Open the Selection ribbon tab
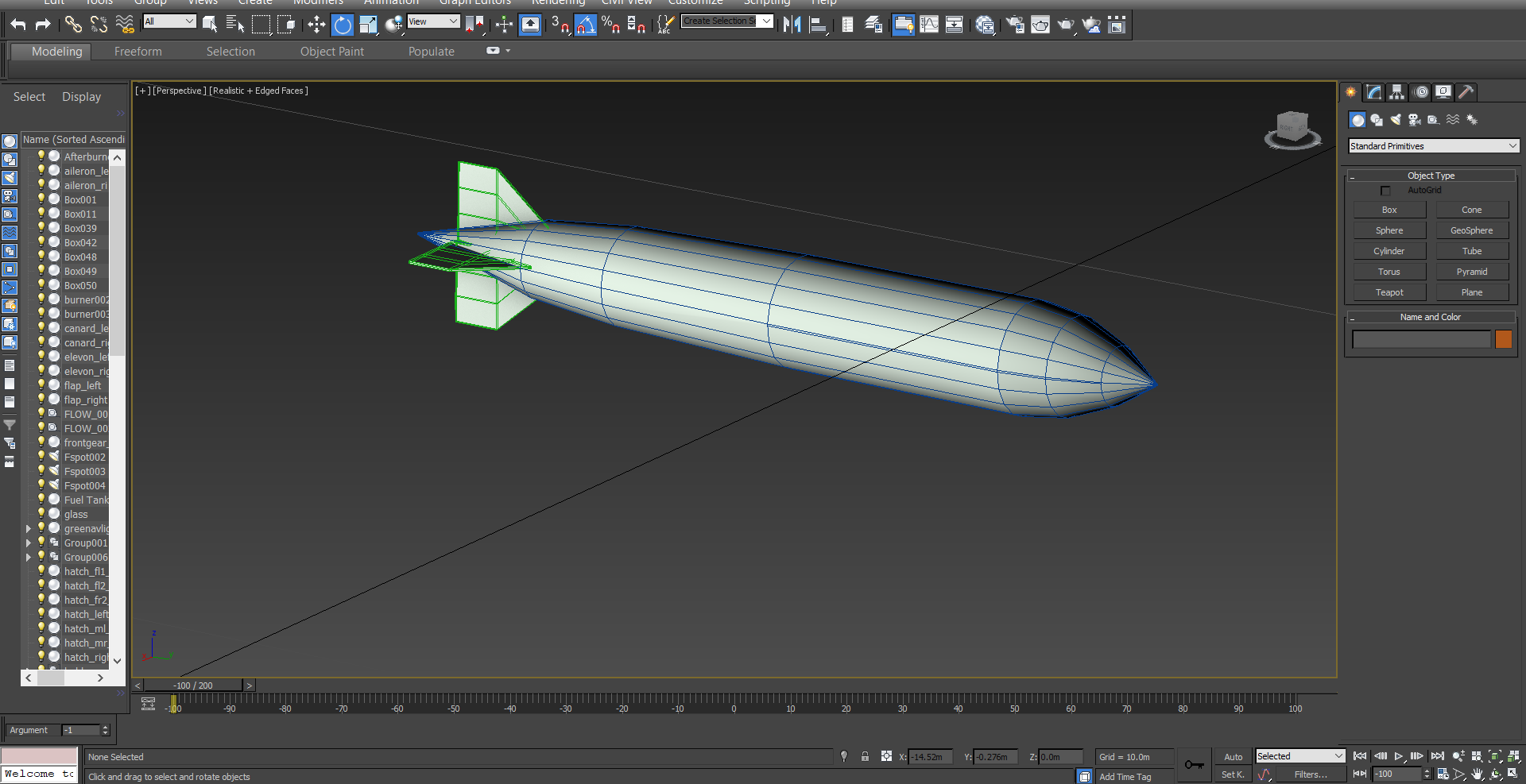The image size is (1526, 784). (230, 52)
